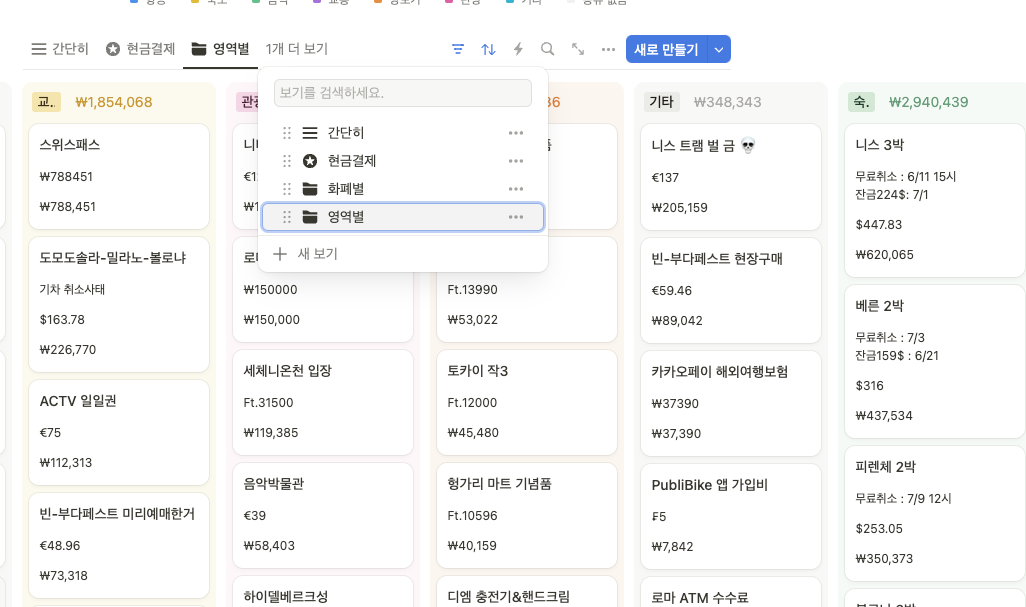
Task: Open the 세체니온천 입장 card
Action: [323, 402]
